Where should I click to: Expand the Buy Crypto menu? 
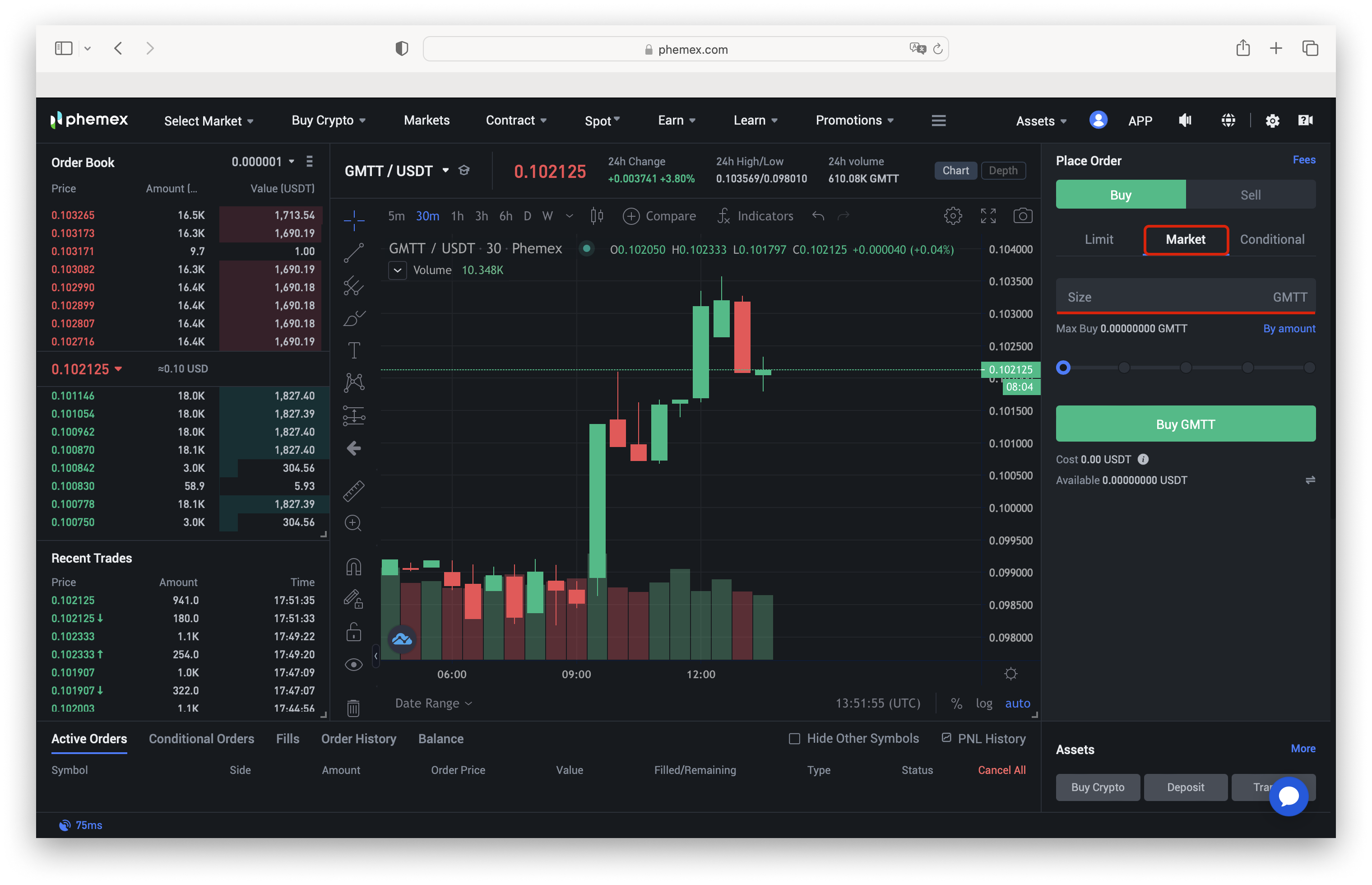tap(329, 120)
